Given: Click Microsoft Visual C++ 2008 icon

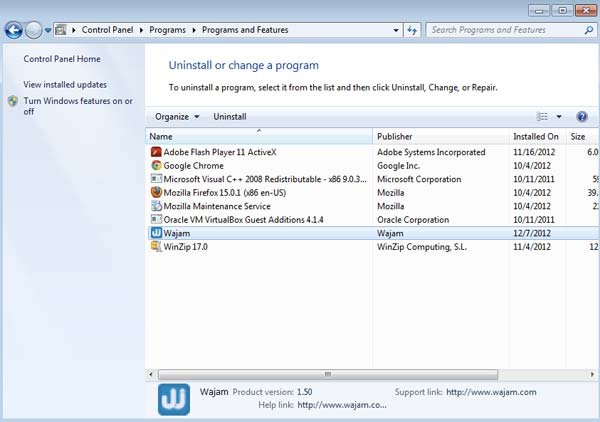Looking at the screenshot, I should (x=156, y=179).
